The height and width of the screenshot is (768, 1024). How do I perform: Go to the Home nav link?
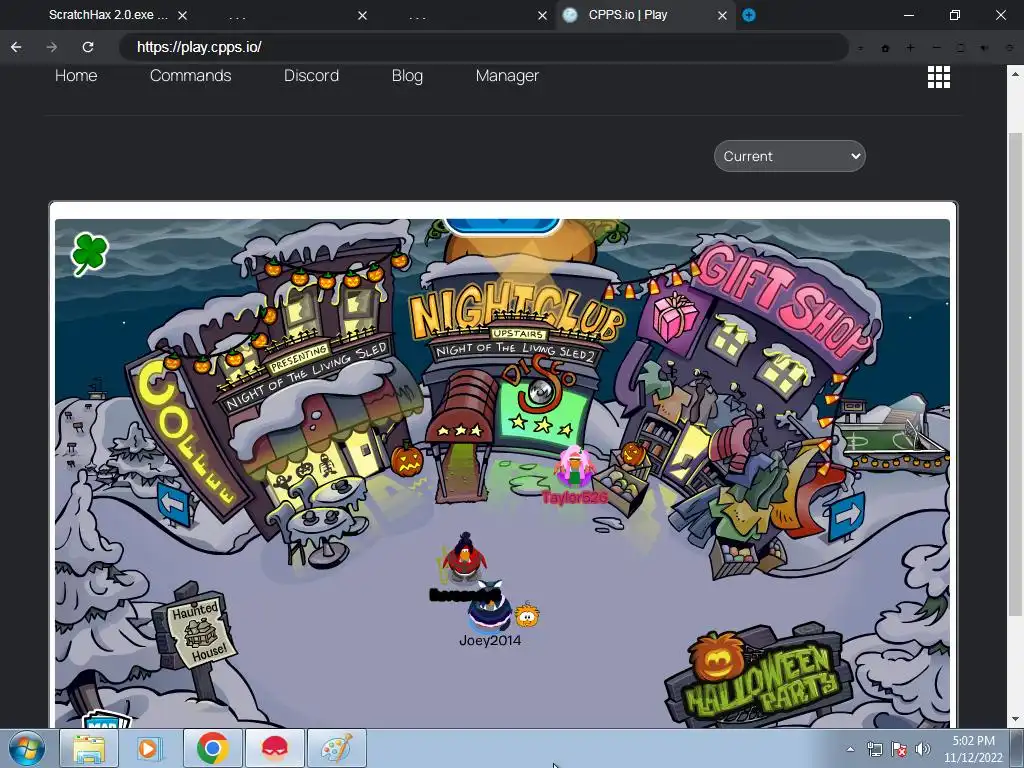(x=76, y=76)
